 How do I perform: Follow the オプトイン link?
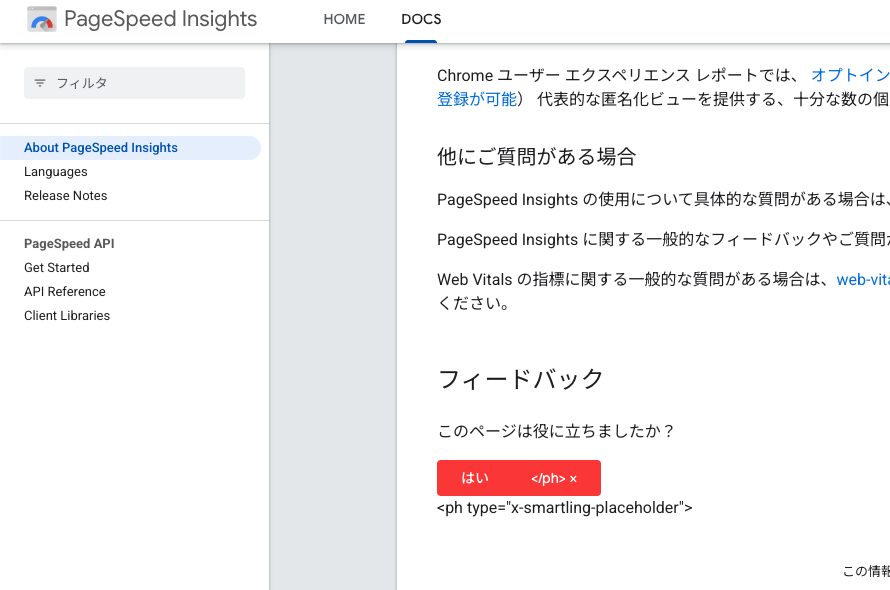[850, 75]
